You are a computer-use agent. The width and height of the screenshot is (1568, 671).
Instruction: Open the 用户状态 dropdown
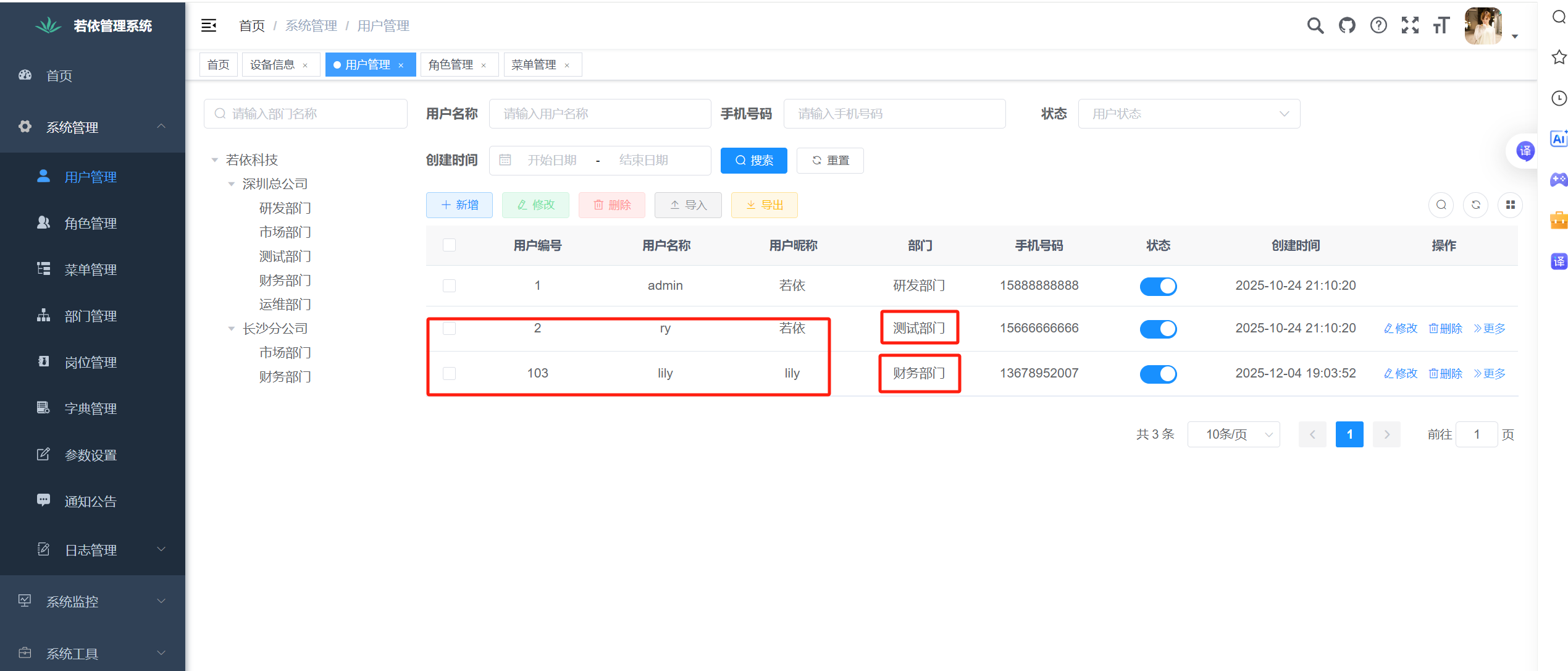[x=1188, y=113]
